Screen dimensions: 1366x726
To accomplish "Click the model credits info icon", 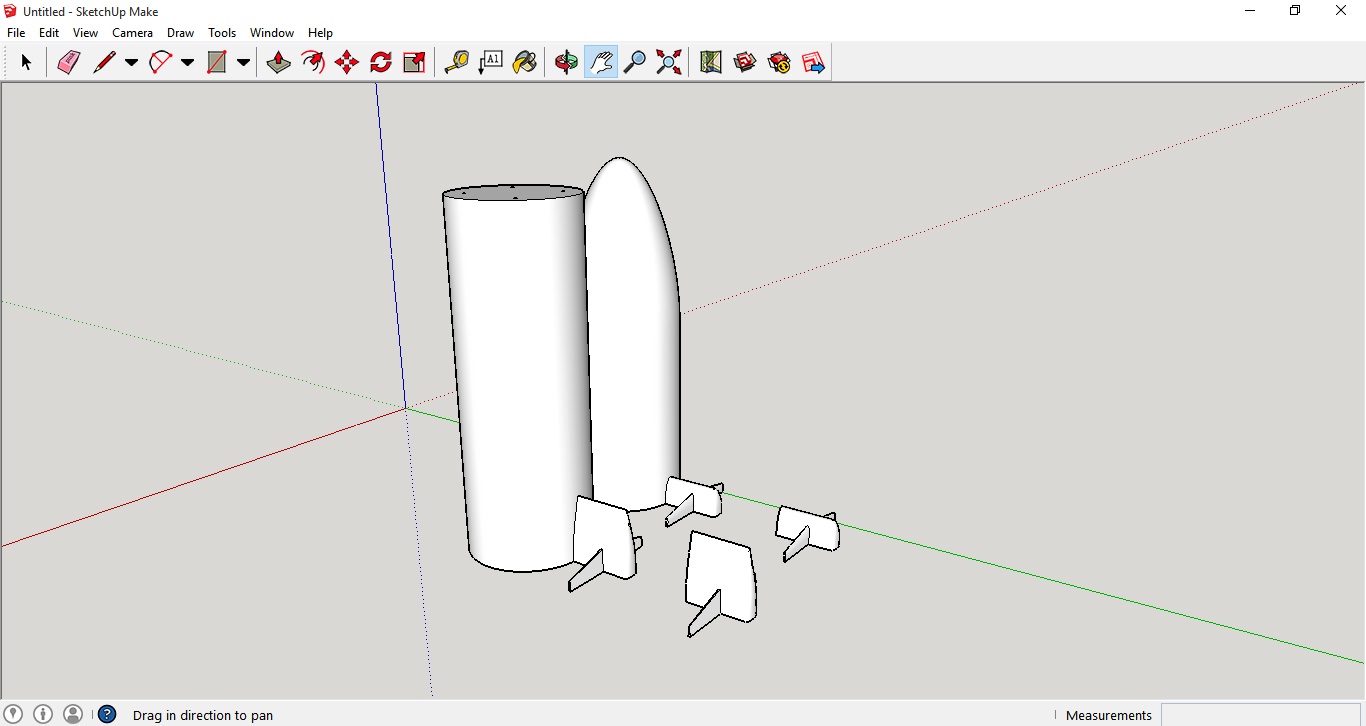I will point(43,714).
